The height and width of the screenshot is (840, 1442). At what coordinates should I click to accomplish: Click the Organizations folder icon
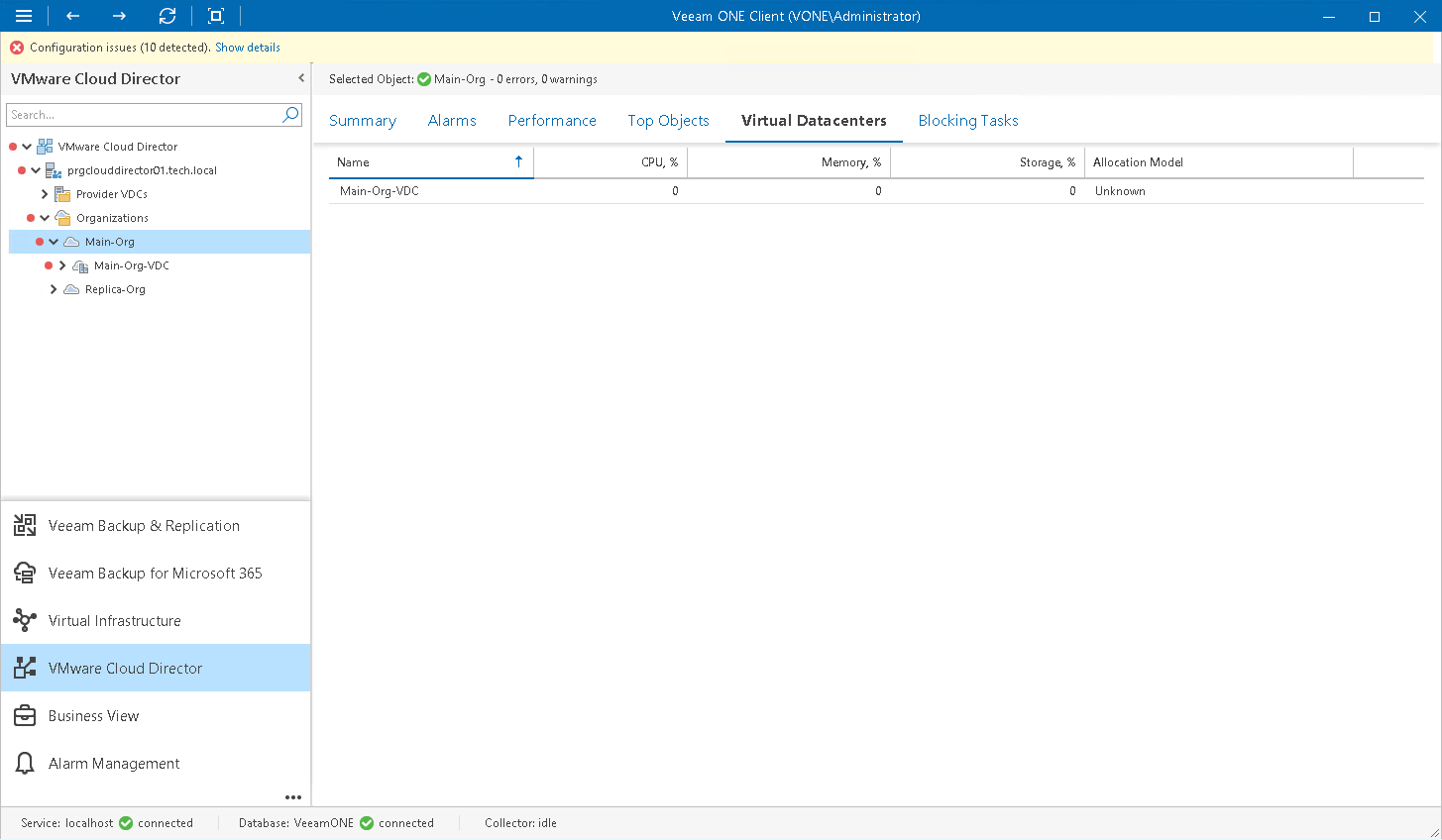point(62,218)
